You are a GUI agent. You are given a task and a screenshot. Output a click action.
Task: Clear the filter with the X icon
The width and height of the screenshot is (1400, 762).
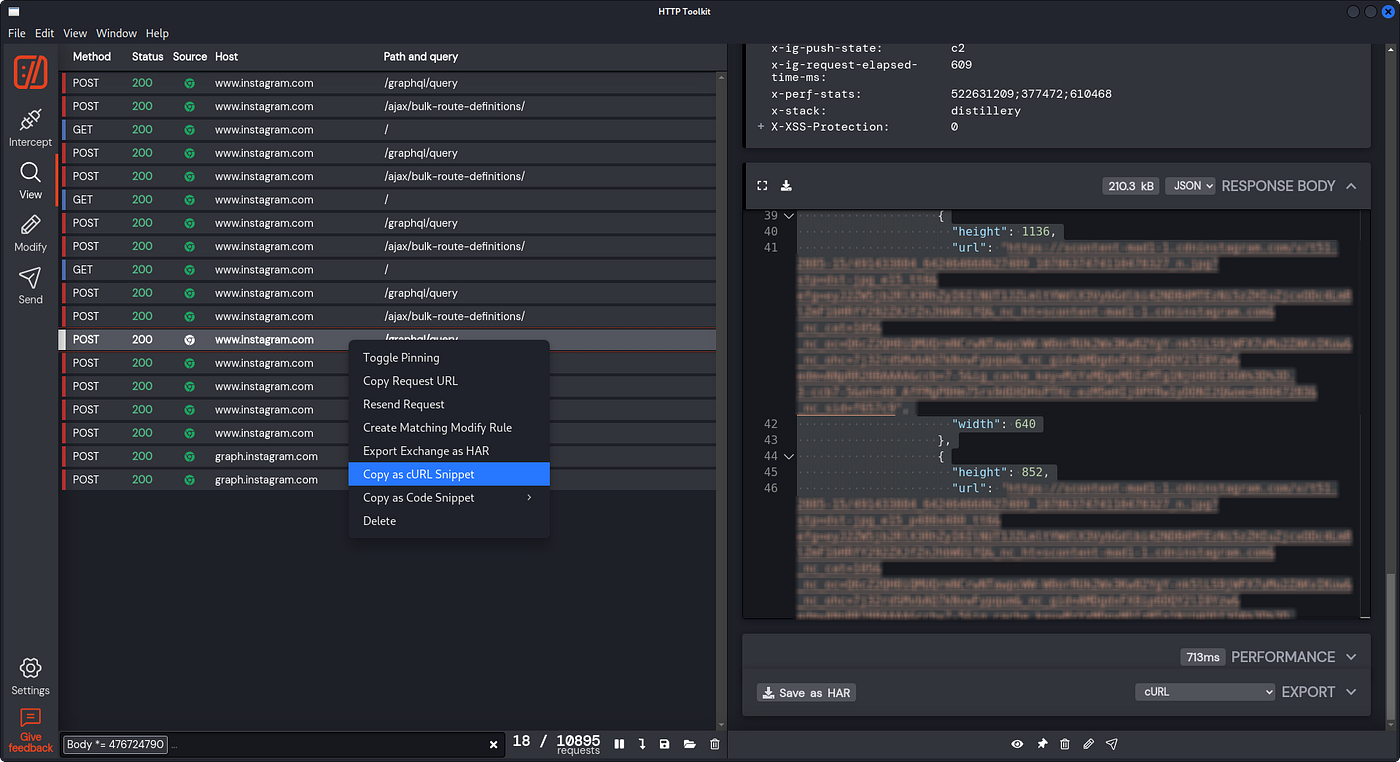tap(493, 745)
